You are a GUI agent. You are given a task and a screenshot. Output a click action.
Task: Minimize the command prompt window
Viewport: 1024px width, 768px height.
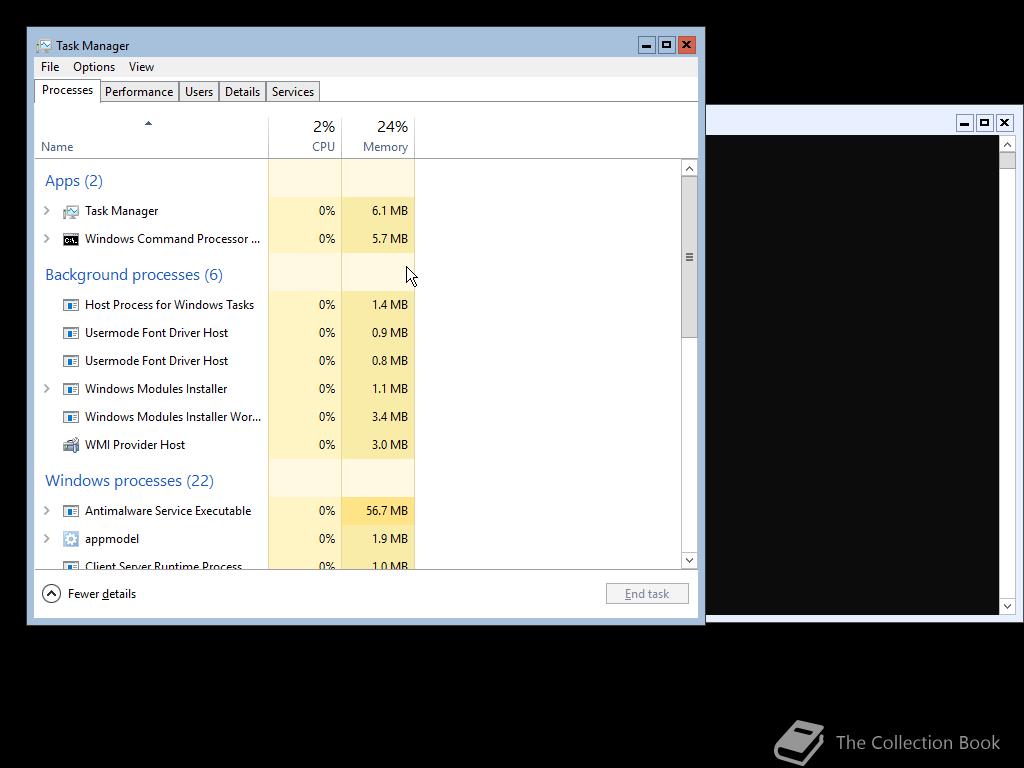pyautogui.click(x=965, y=123)
